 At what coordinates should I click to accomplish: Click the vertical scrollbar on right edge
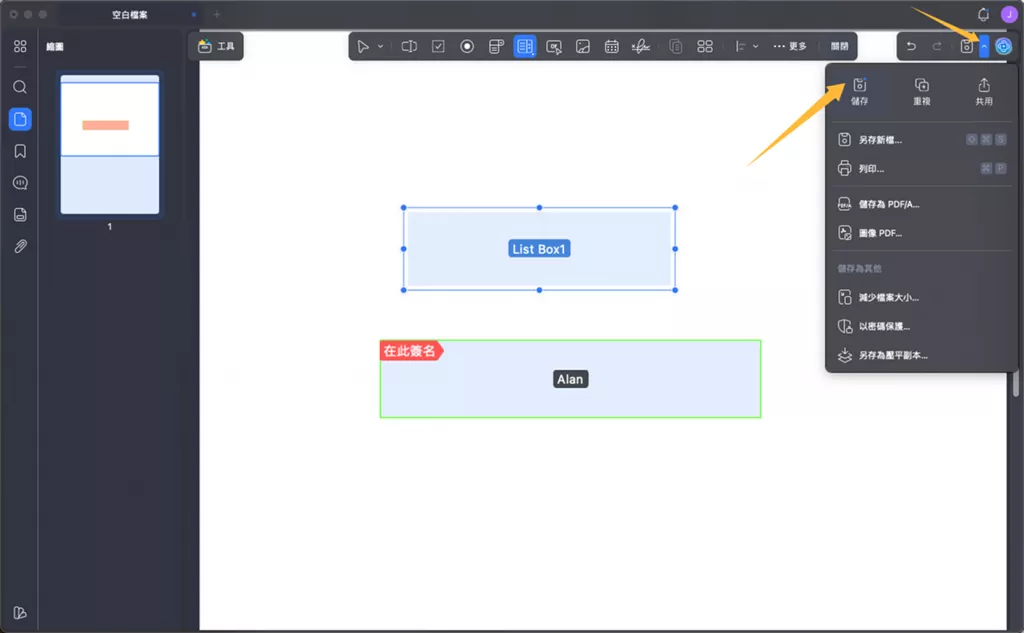(1016, 382)
